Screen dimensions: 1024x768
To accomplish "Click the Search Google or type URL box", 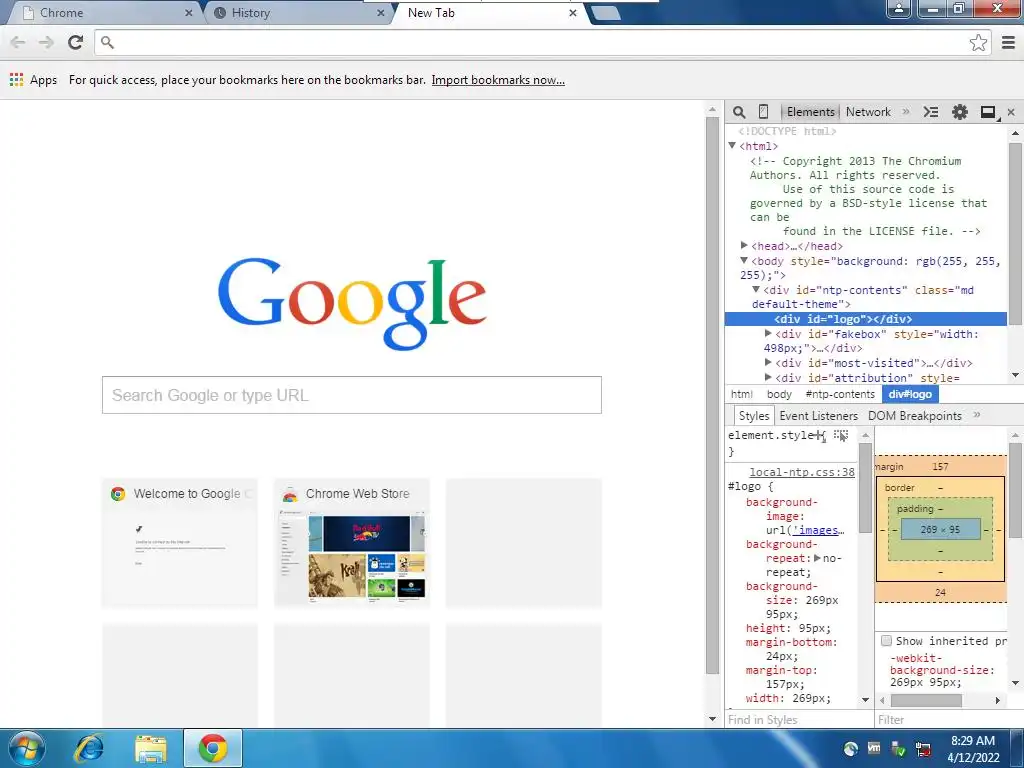I will (x=351, y=395).
